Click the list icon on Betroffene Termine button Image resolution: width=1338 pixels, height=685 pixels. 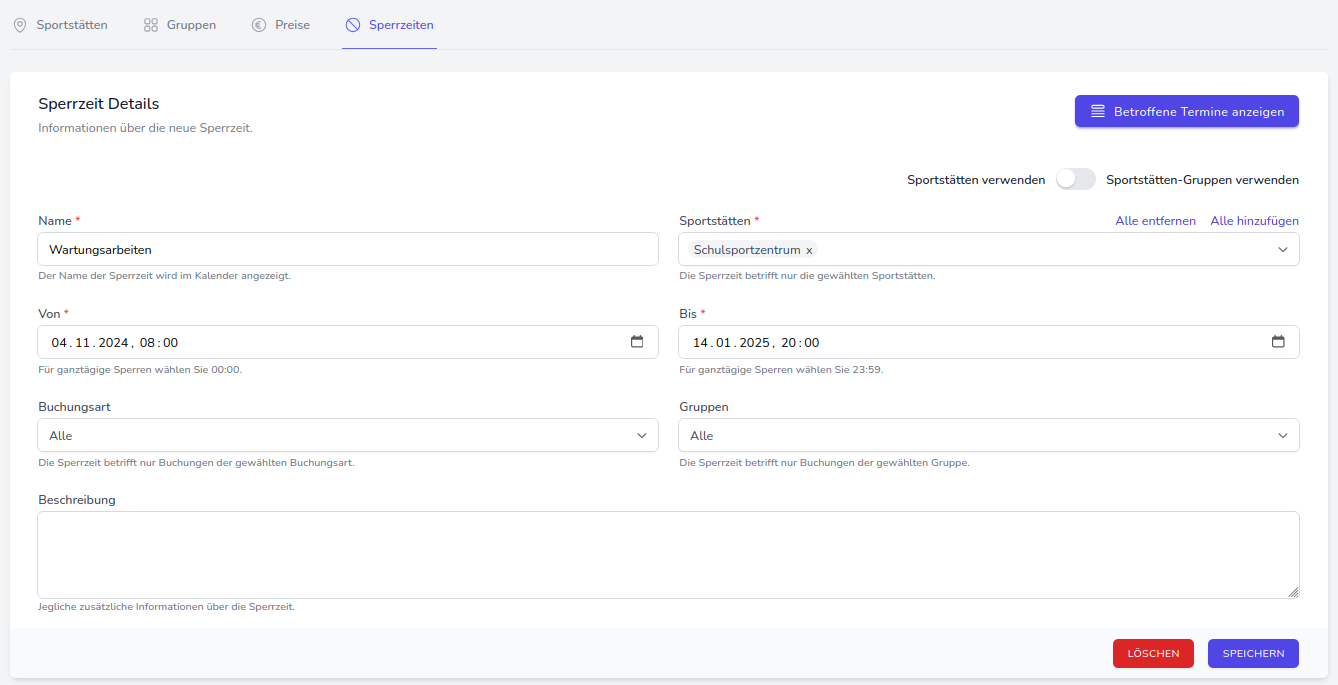click(x=1098, y=112)
